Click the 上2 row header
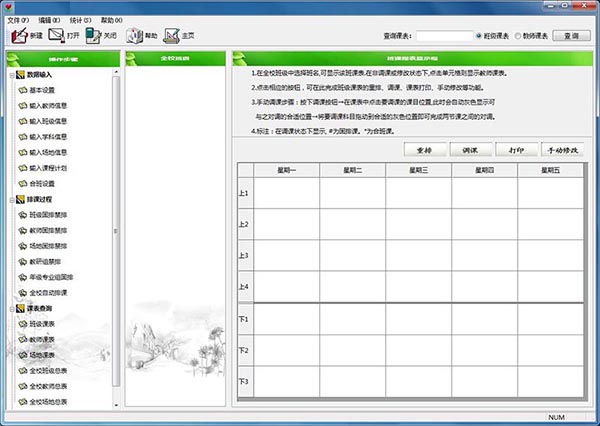Viewport: 600px width, 426px height. [245, 224]
